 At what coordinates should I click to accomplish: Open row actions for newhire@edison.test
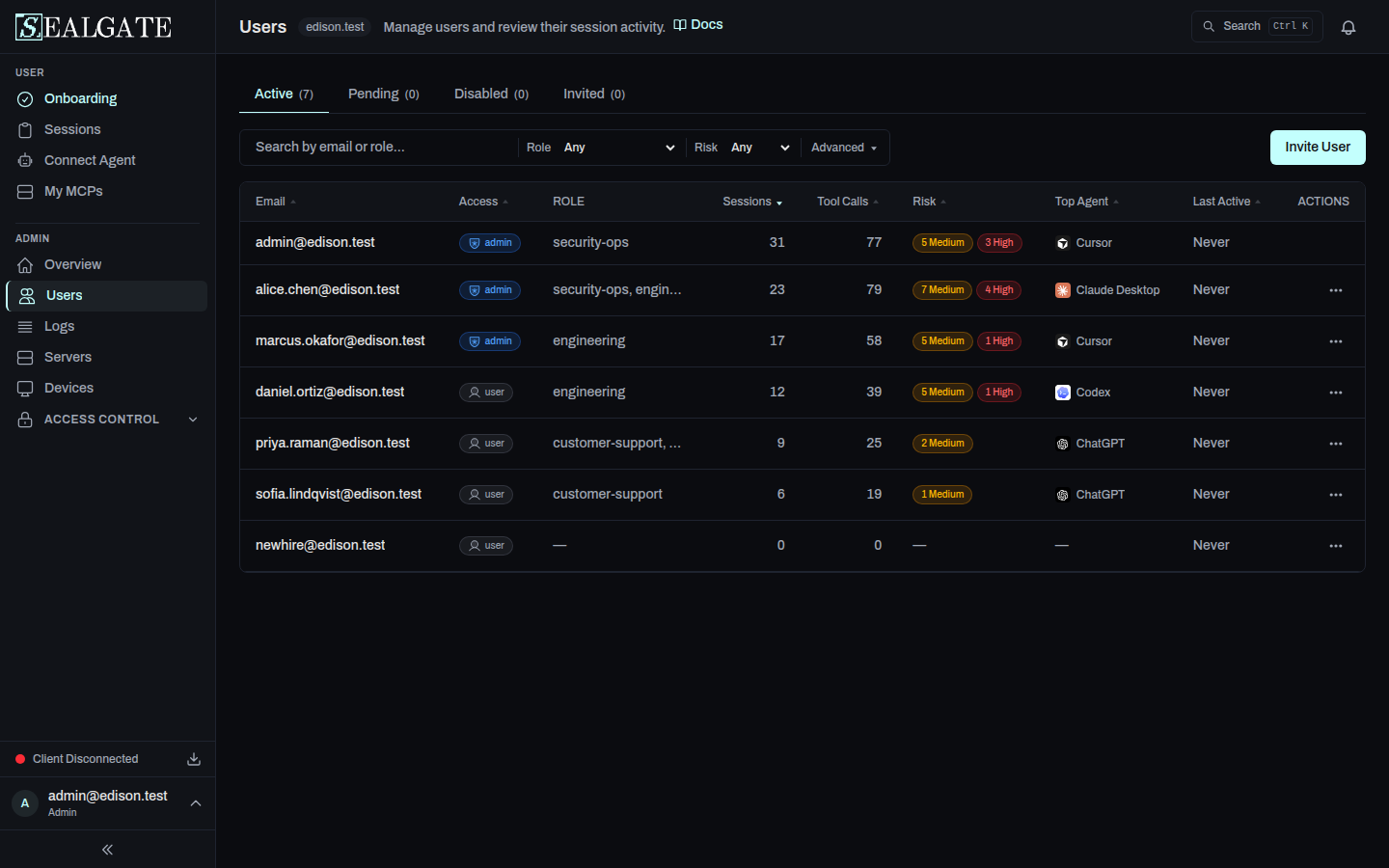pos(1336,546)
